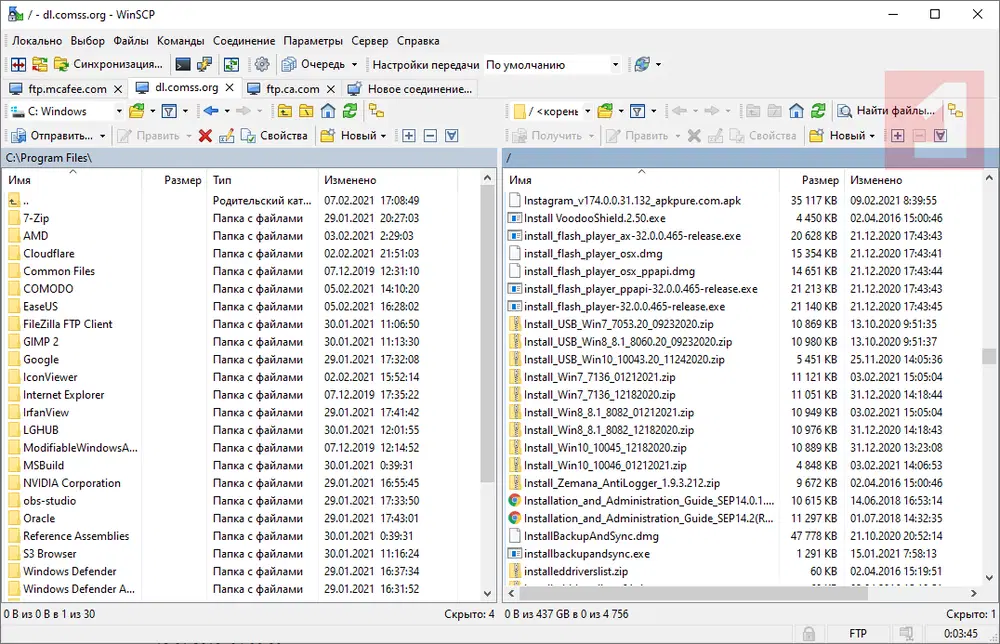Click the lock icon in the status bar
This screenshot has width=1000, height=644.
point(808,633)
